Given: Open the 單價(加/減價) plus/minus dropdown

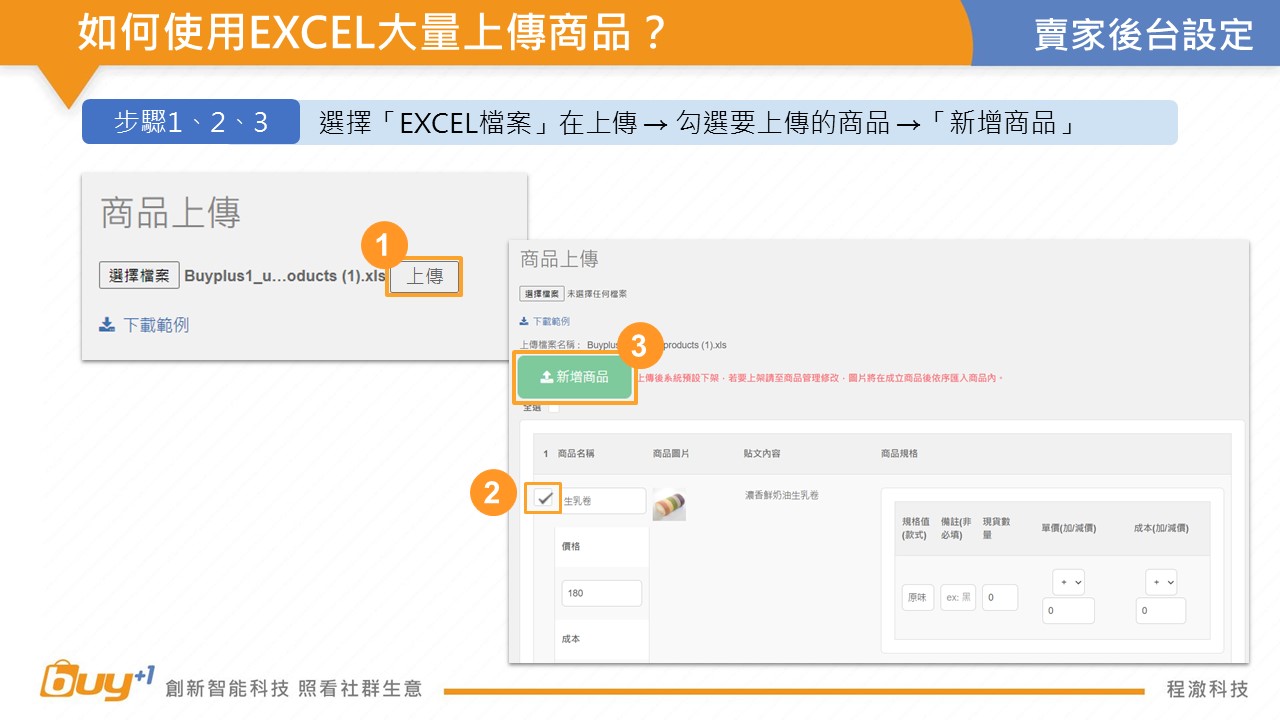Looking at the screenshot, I should coord(1068,582).
